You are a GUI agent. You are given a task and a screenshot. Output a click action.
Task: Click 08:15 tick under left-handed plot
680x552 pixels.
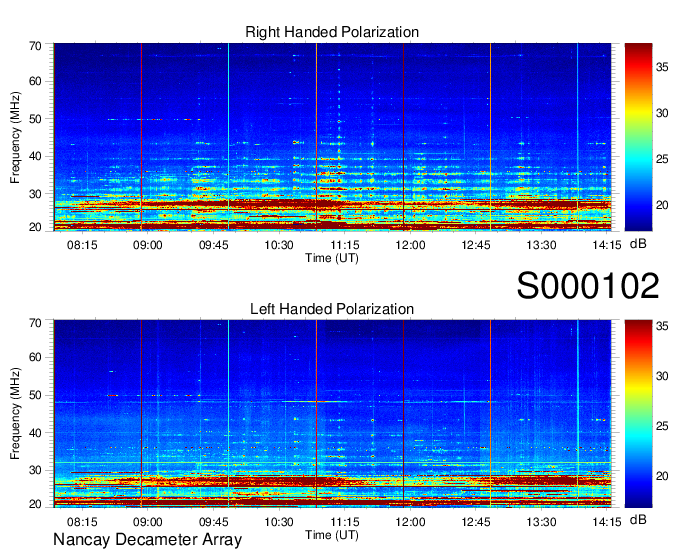click(x=82, y=522)
